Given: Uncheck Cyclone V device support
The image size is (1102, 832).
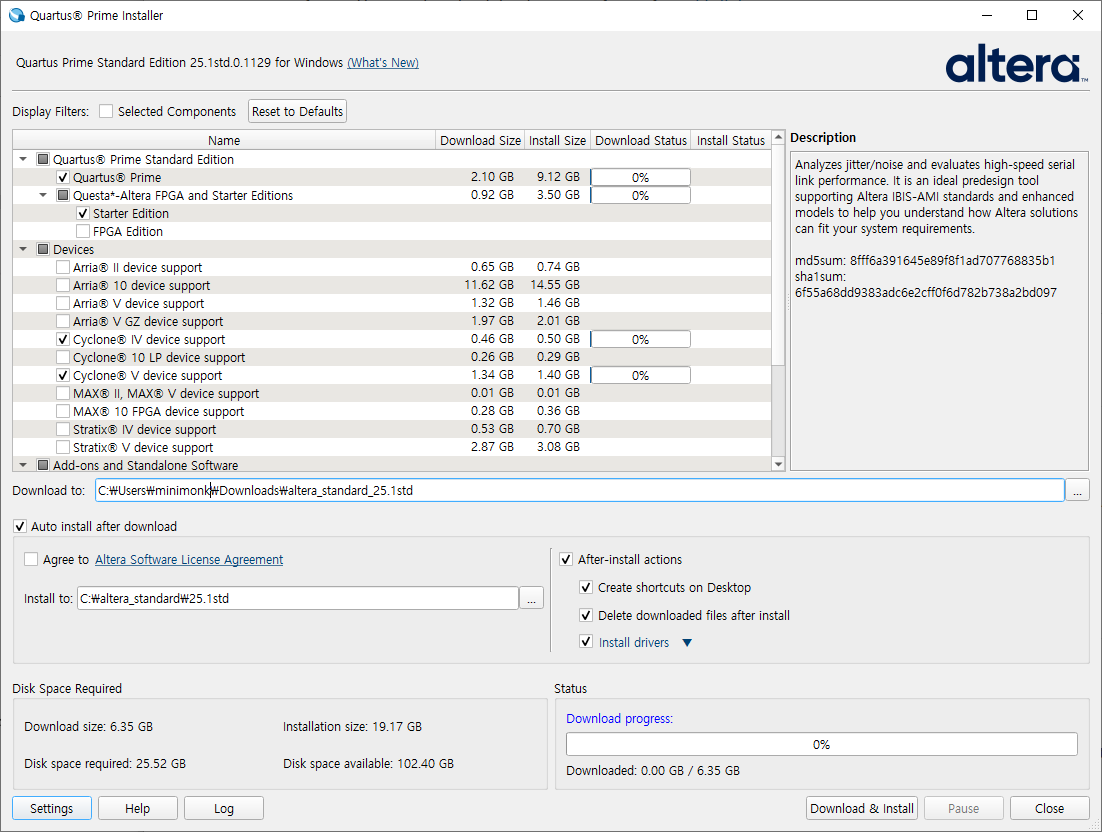Looking at the screenshot, I should tap(63, 375).
